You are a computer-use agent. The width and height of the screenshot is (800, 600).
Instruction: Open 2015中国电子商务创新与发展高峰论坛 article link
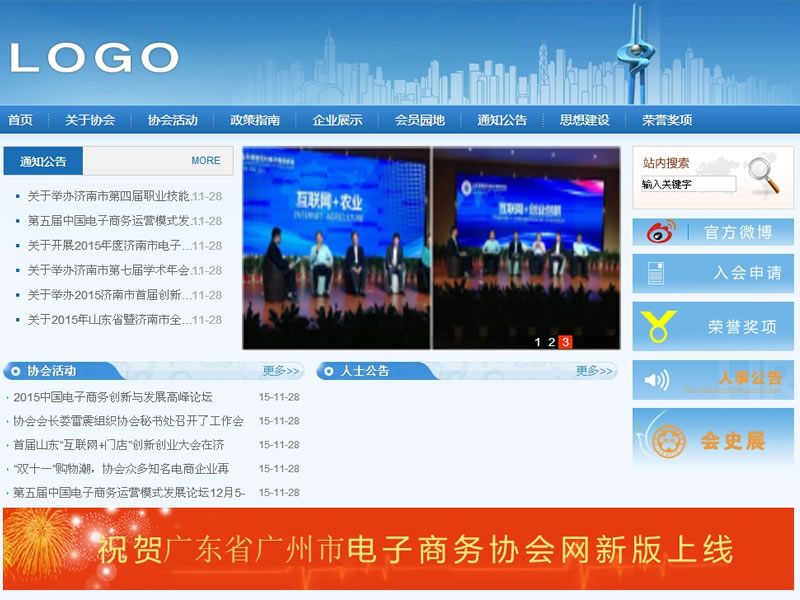tap(113, 397)
